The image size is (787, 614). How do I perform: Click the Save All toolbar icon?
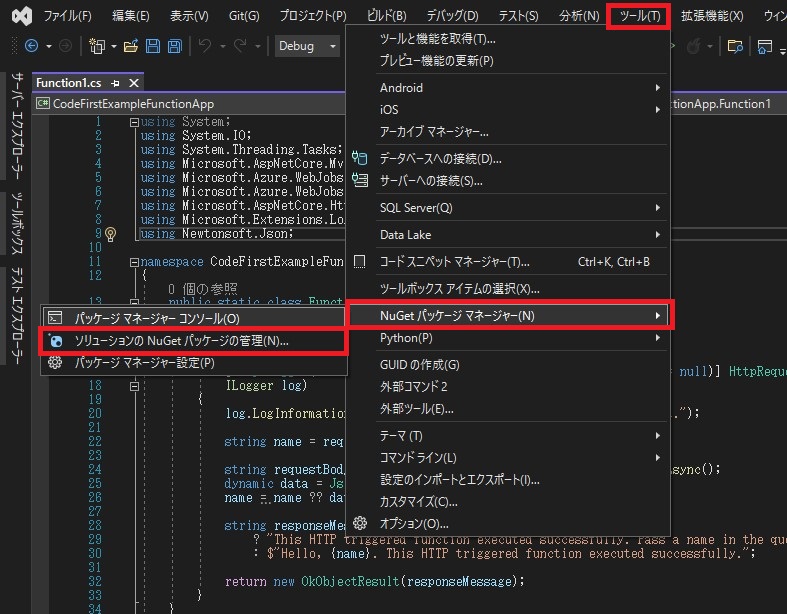[x=175, y=46]
